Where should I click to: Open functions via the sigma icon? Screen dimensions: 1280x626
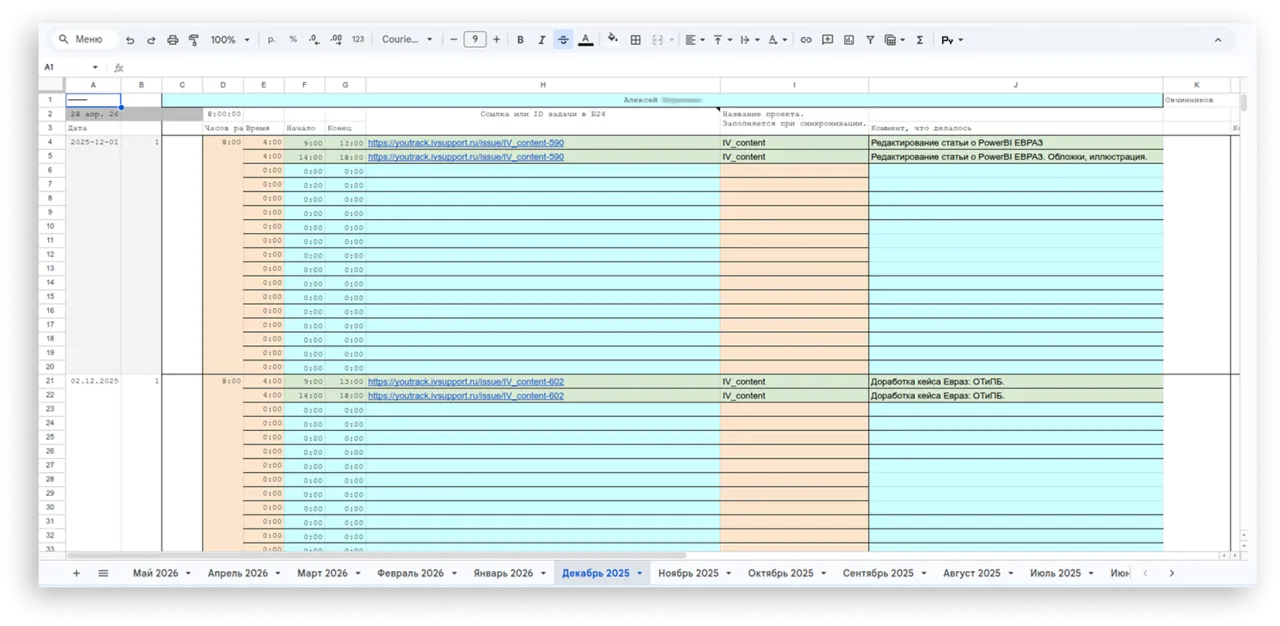tap(920, 40)
